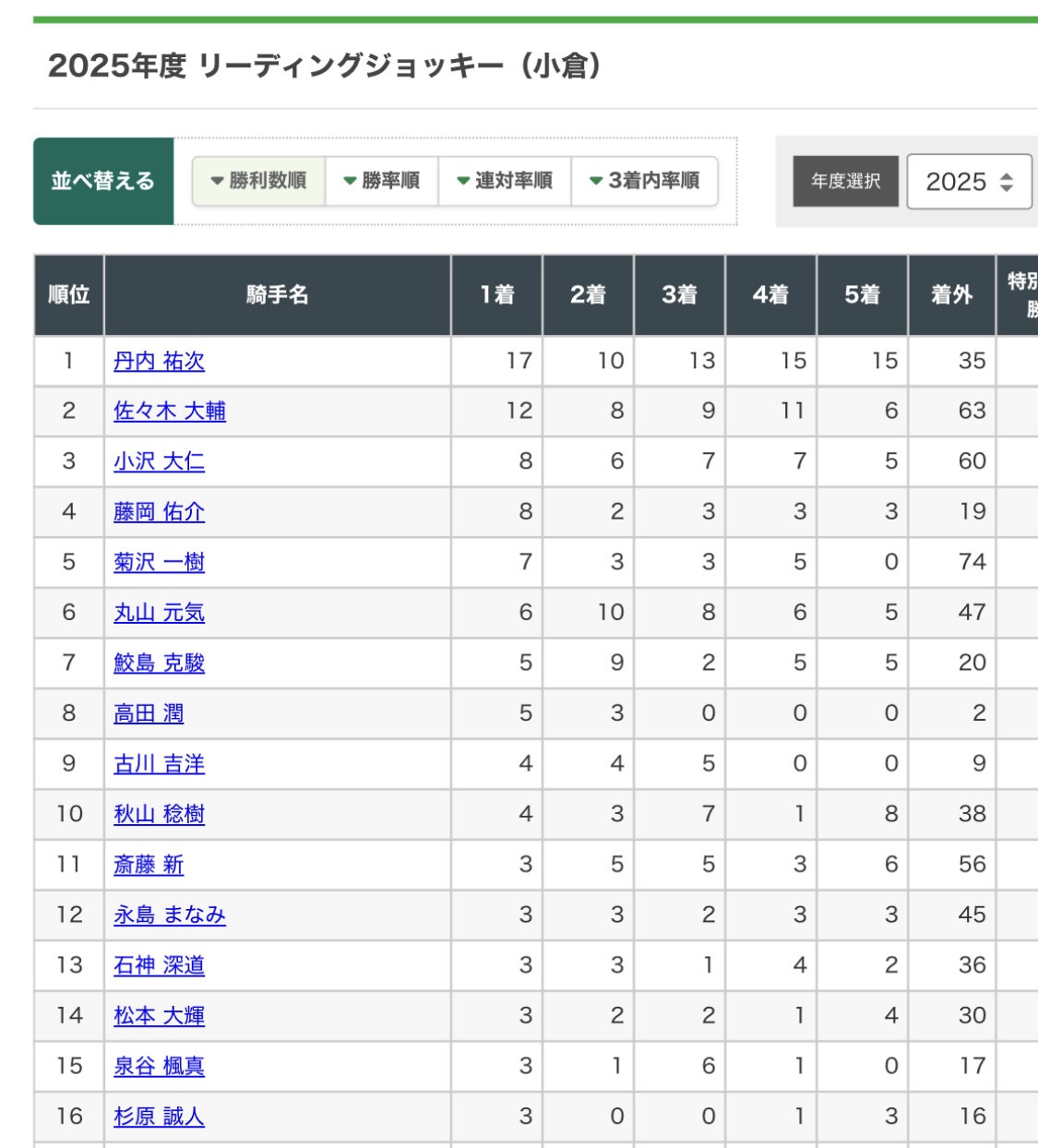The image size is (1038, 1148).
Task: Sort by 勝率順 (win rate)
Action: click(x=382, y=181)
